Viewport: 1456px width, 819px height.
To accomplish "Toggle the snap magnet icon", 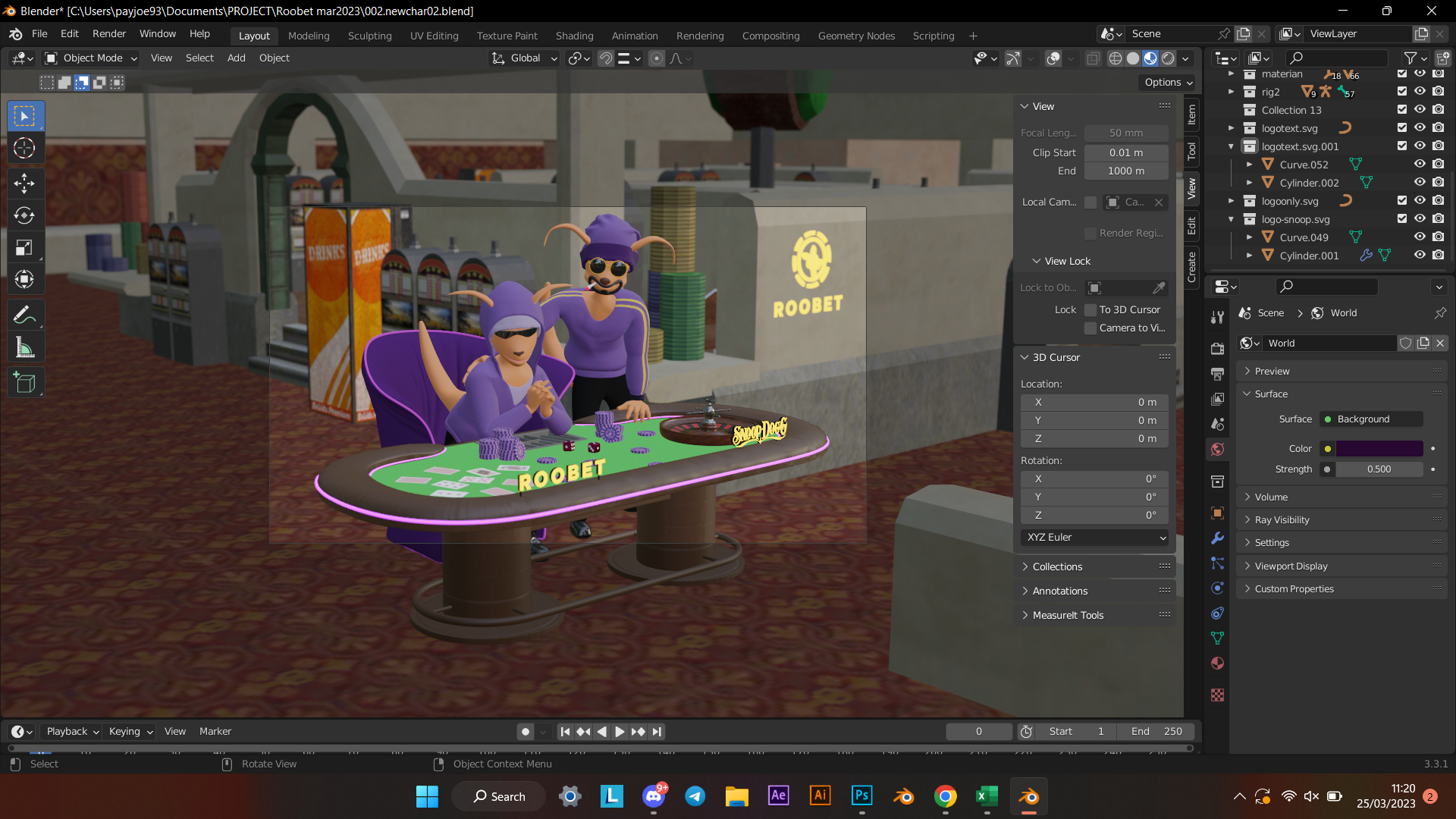I will (x=605, y=58).
